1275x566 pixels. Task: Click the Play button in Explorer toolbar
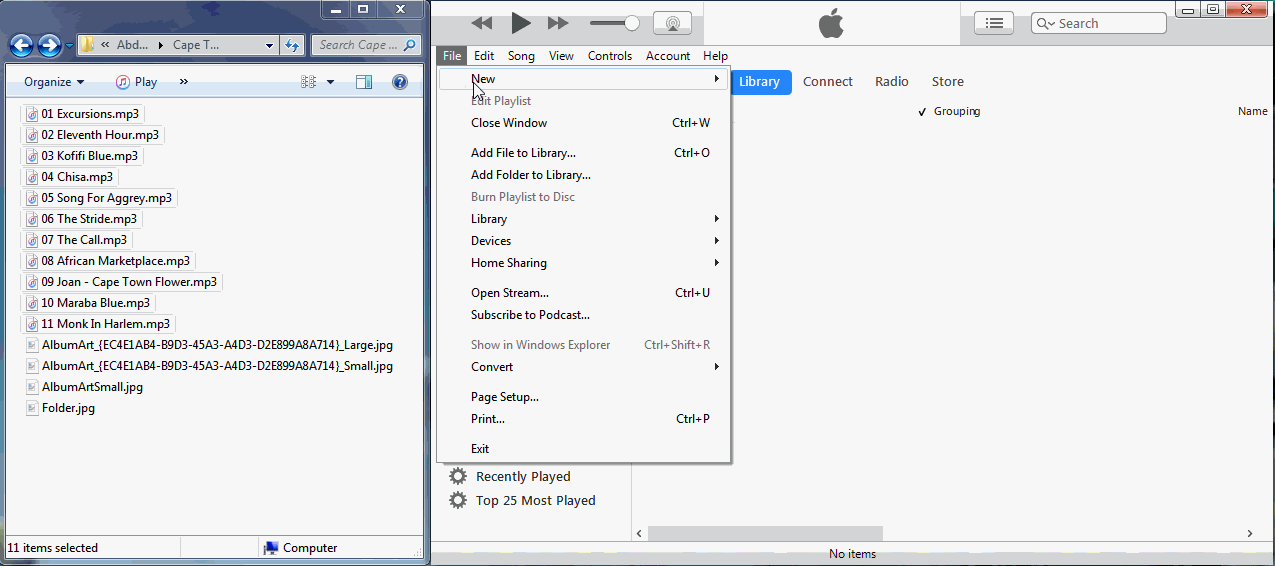pos(136,82)
